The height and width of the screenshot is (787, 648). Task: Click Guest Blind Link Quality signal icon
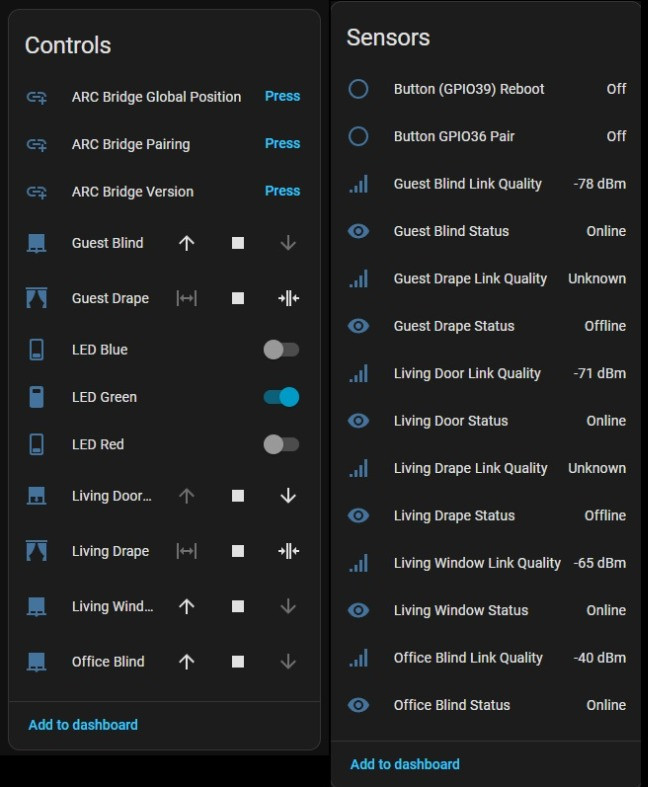(x=358, y=184)
